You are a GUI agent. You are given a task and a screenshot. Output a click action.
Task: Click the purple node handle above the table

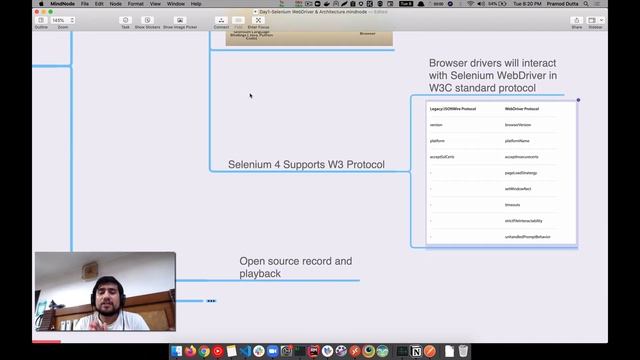click(578, 100)
